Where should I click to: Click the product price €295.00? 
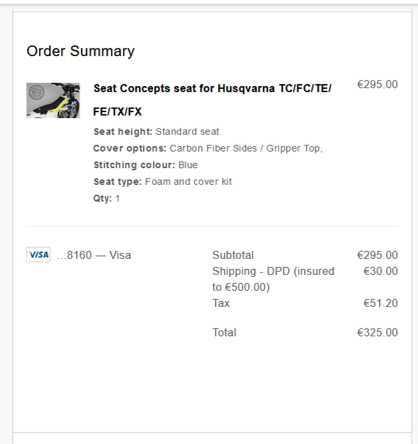pyautogui.click(x=377, y=84)
